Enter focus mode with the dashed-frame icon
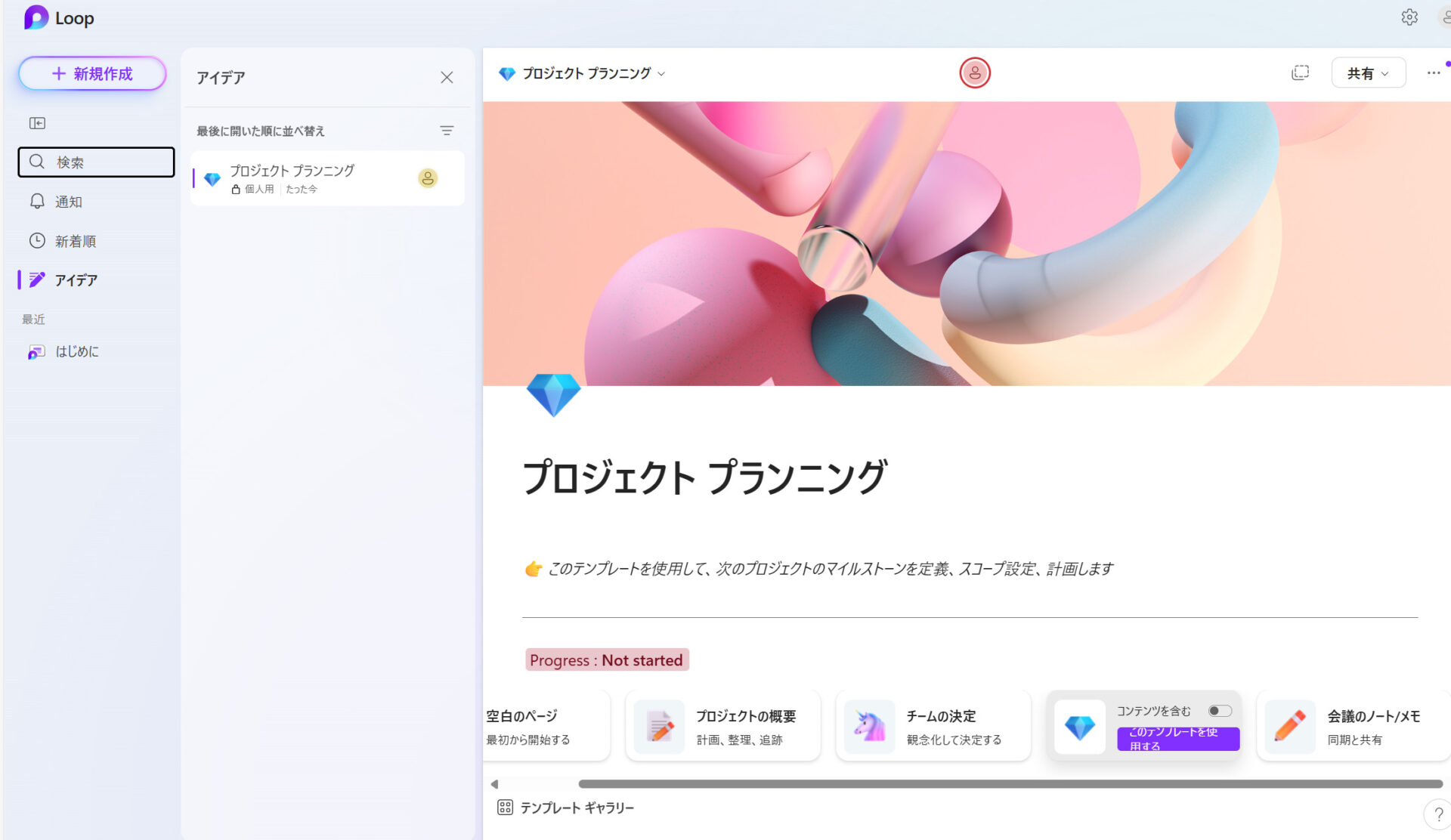Screen dimensions: 1451x840 click(x=1300, y=73)
